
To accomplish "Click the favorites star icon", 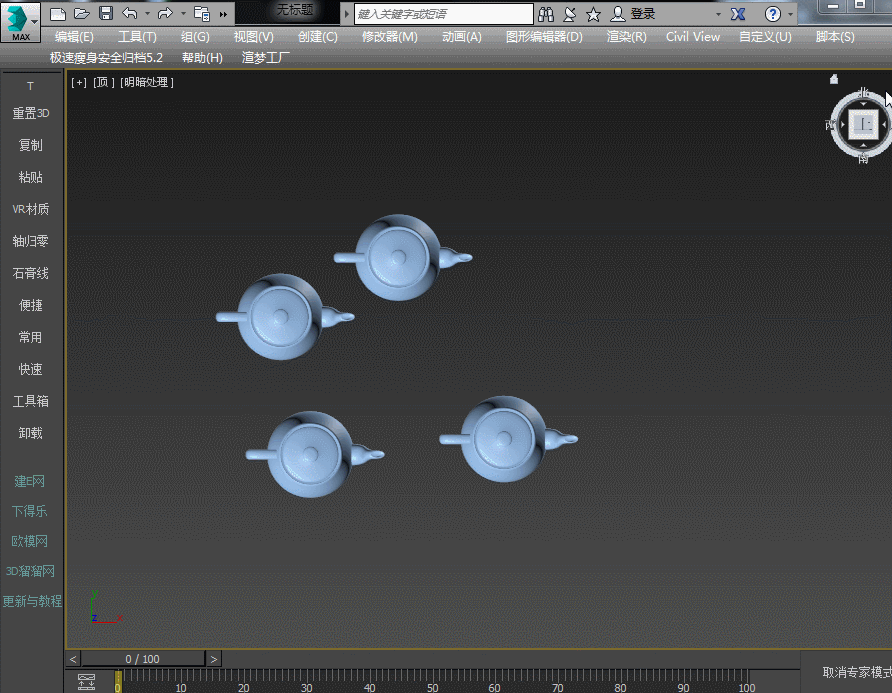I will (x=593, y=14).
